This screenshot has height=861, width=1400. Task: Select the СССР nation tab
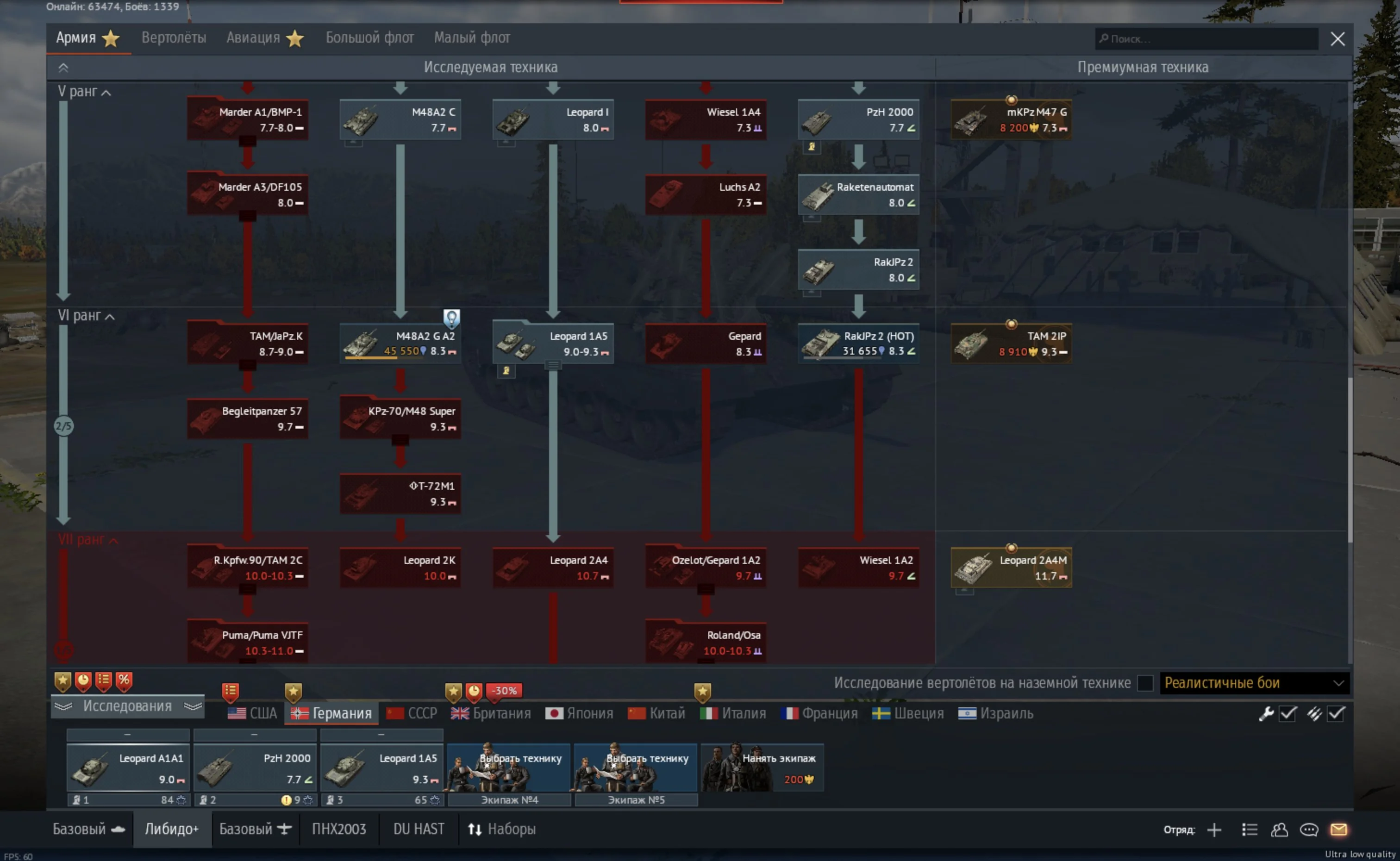click(x=411, y=713)
